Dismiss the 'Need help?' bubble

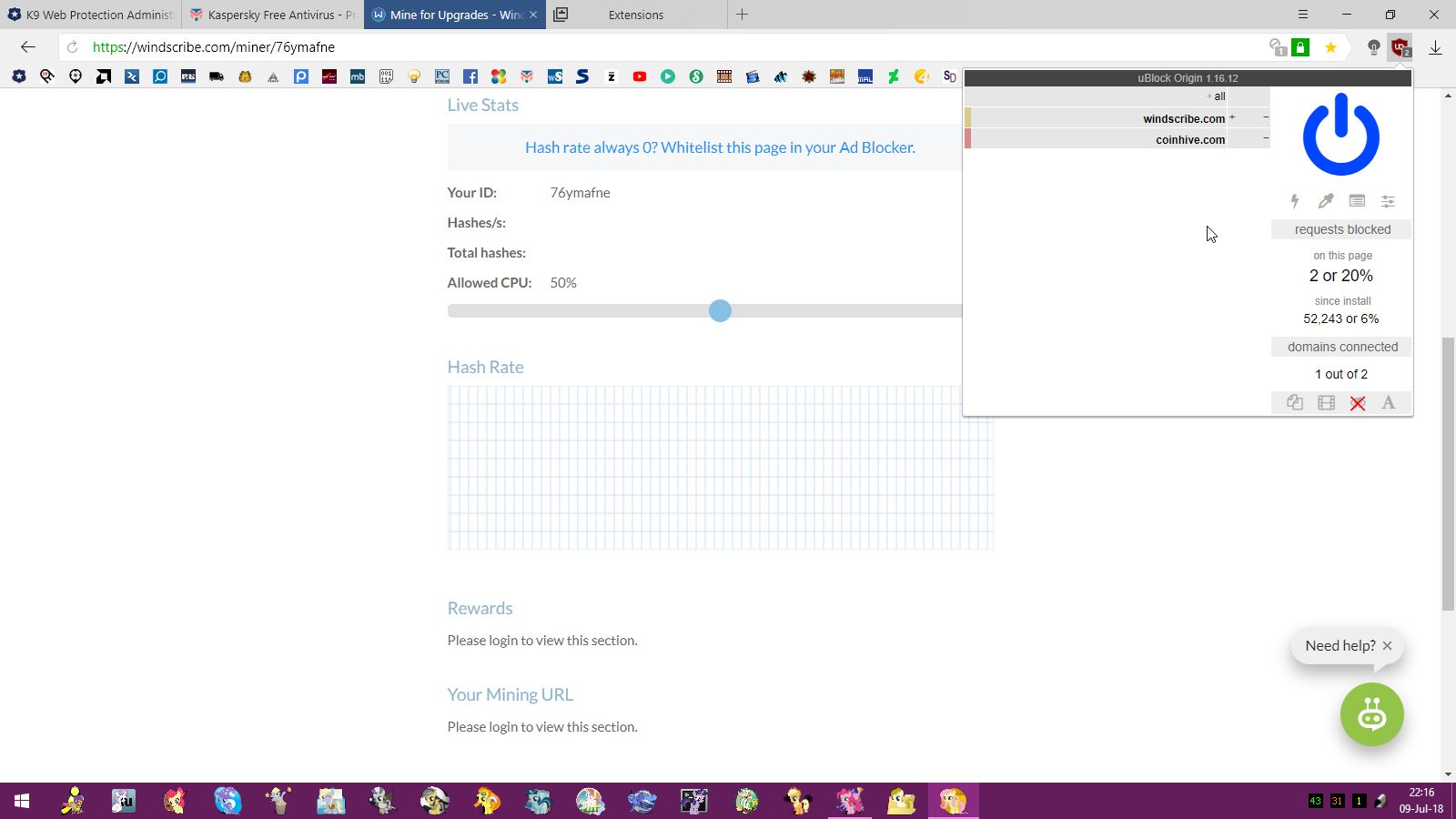point(1387,646)
